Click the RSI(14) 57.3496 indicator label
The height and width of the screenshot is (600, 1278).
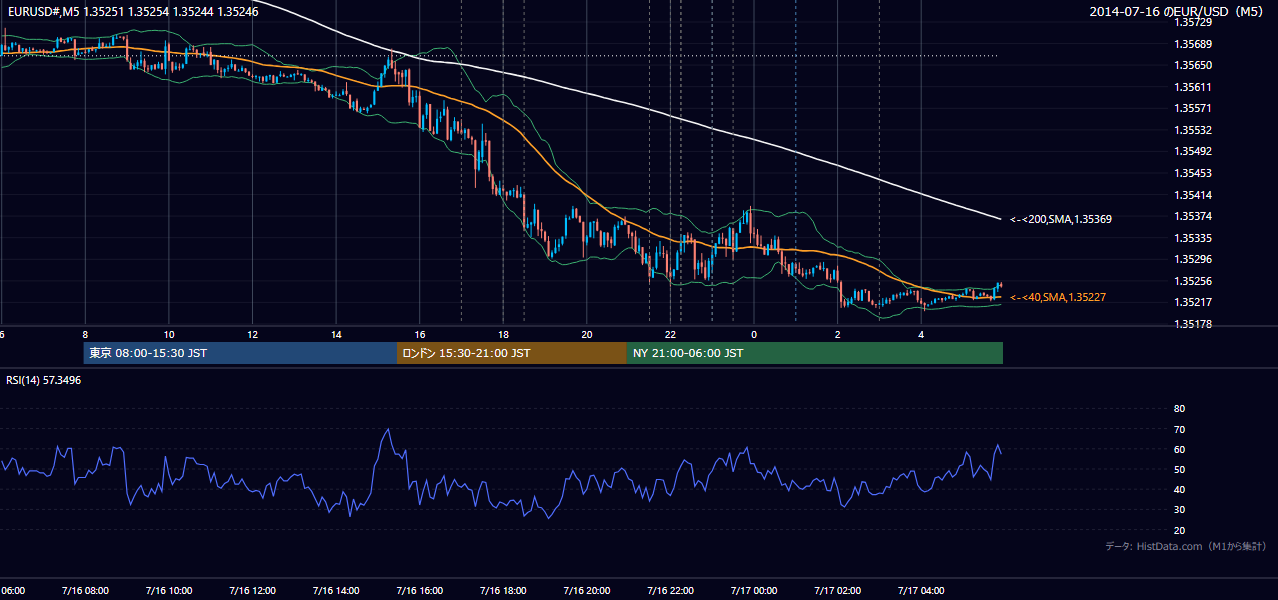coord(44,380)
